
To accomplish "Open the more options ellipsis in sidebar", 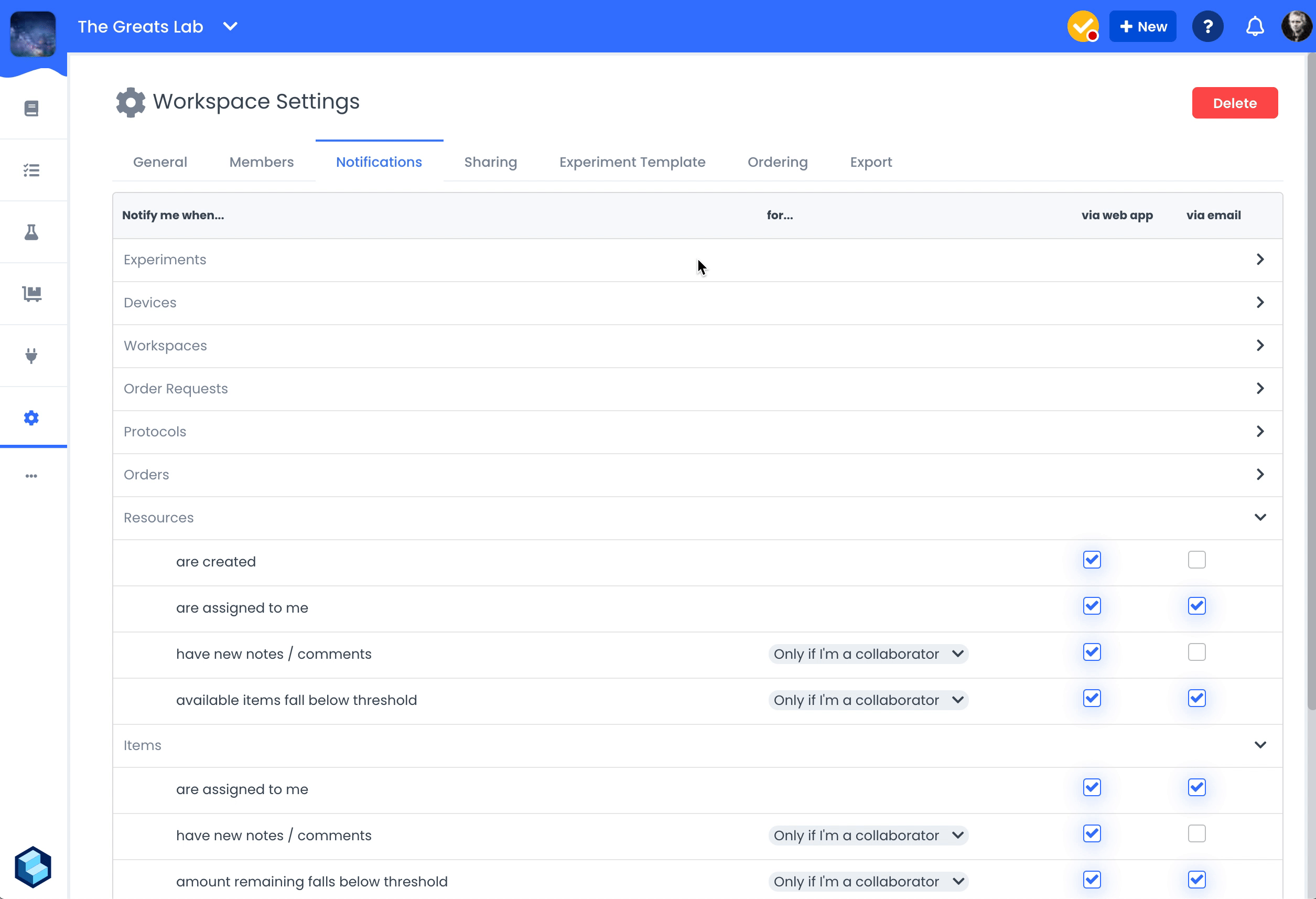I will coord(31,476).
